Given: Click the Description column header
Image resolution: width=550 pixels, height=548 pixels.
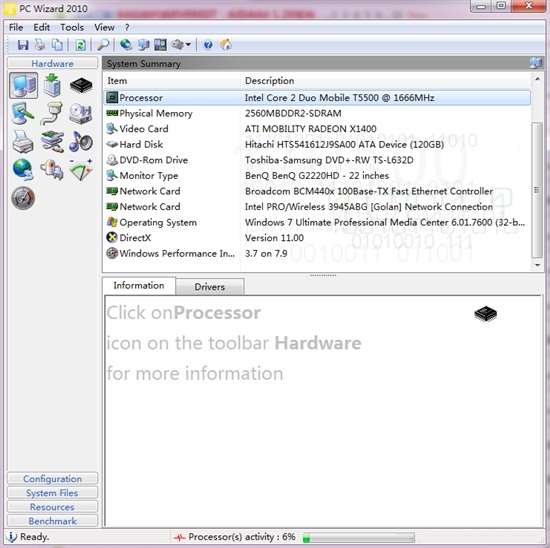Looking at the screenshot, I should (385, 81).
